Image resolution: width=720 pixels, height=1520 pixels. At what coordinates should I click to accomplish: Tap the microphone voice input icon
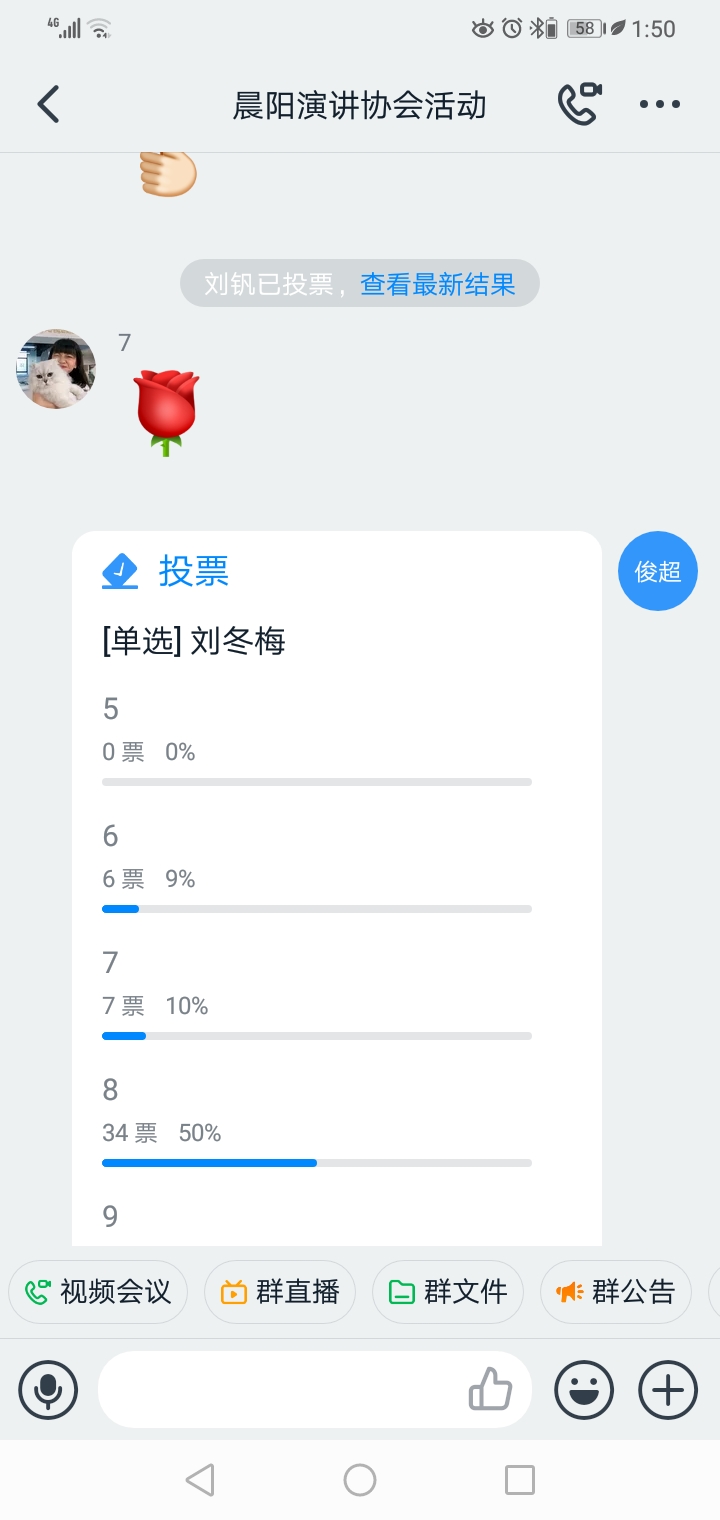tap(48, 1390)
